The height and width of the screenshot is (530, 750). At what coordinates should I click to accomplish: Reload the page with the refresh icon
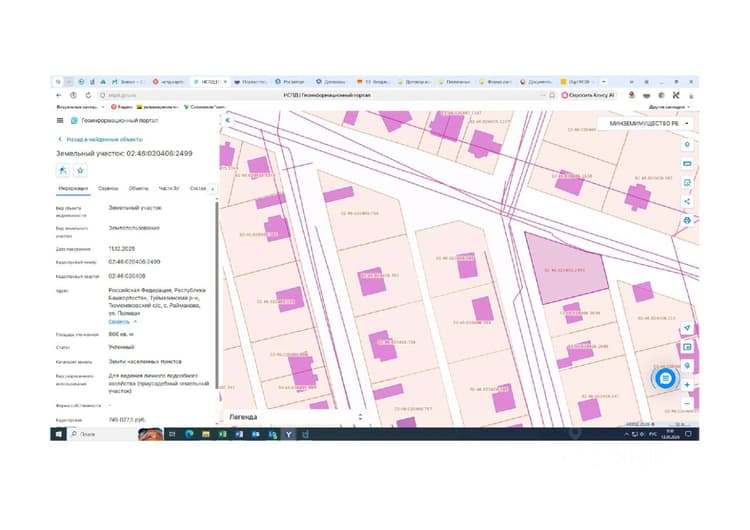point(88,95)
